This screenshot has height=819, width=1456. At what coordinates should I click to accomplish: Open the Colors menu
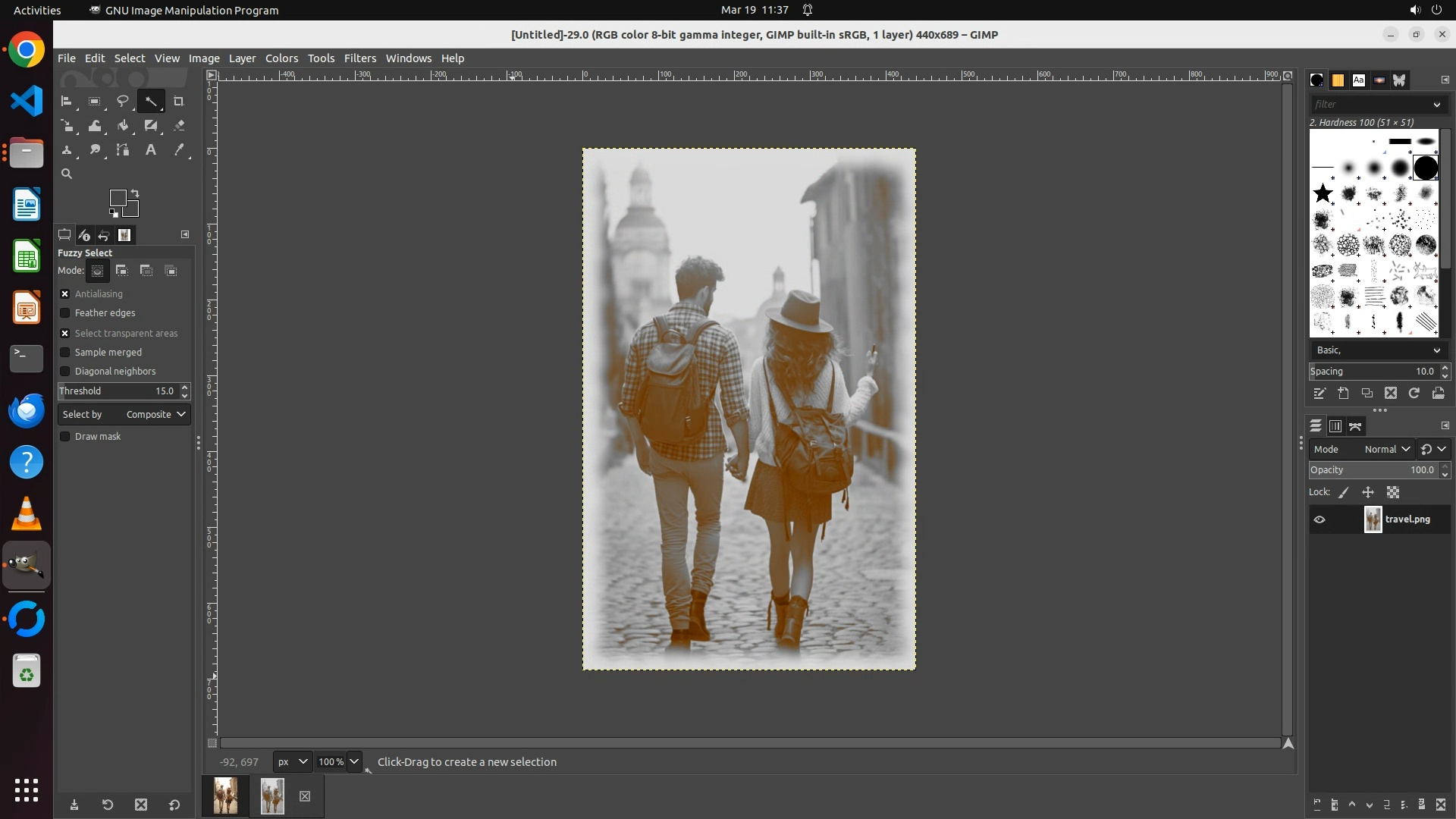coord(281,58)
